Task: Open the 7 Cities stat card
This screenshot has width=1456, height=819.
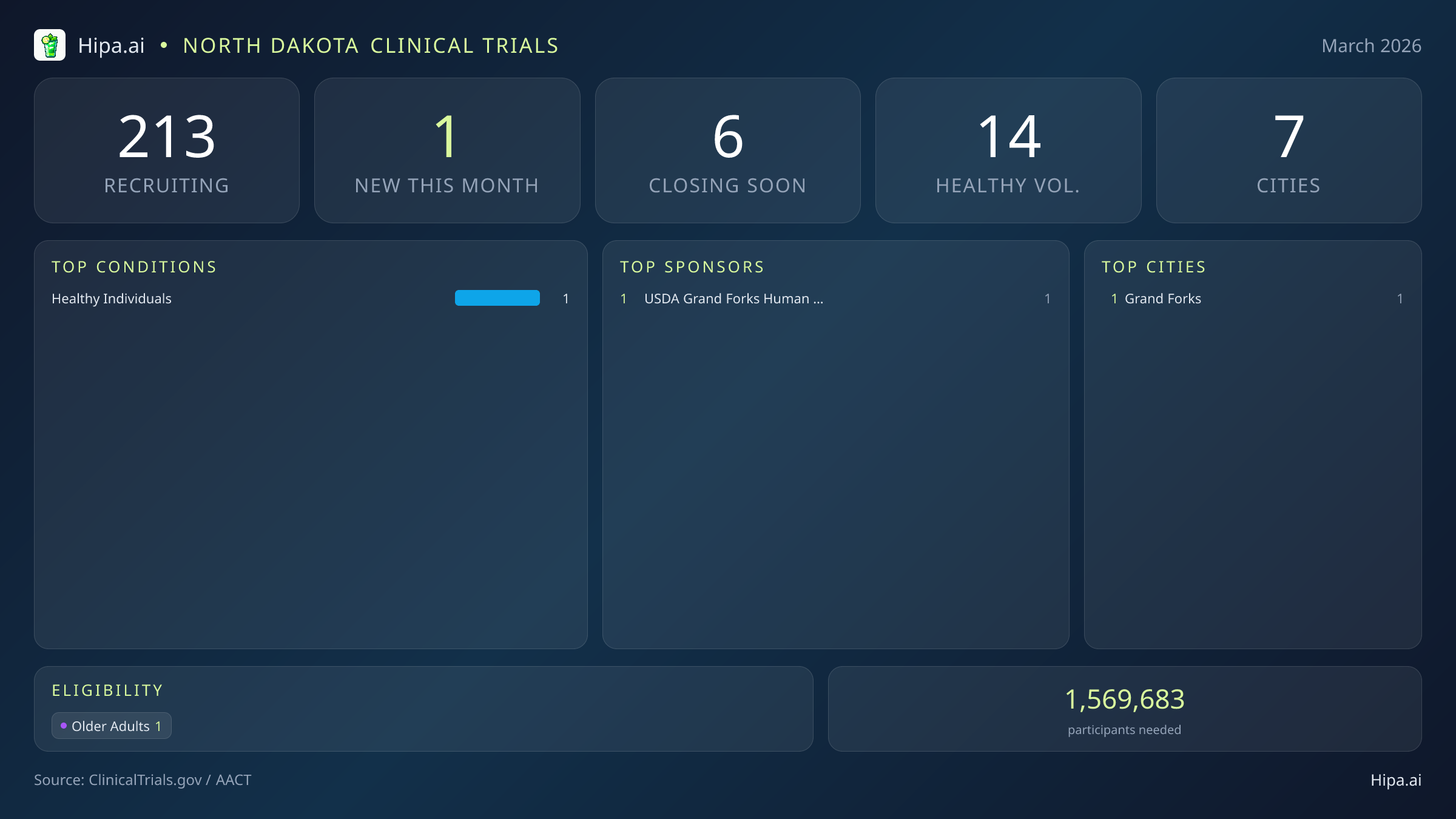Action: (1288, 150)
